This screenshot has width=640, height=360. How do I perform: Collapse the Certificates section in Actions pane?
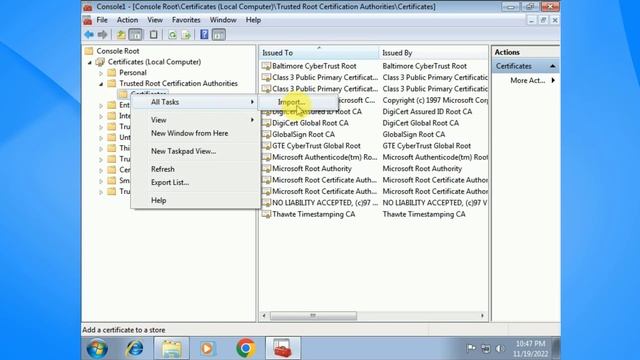coord(553,66)
